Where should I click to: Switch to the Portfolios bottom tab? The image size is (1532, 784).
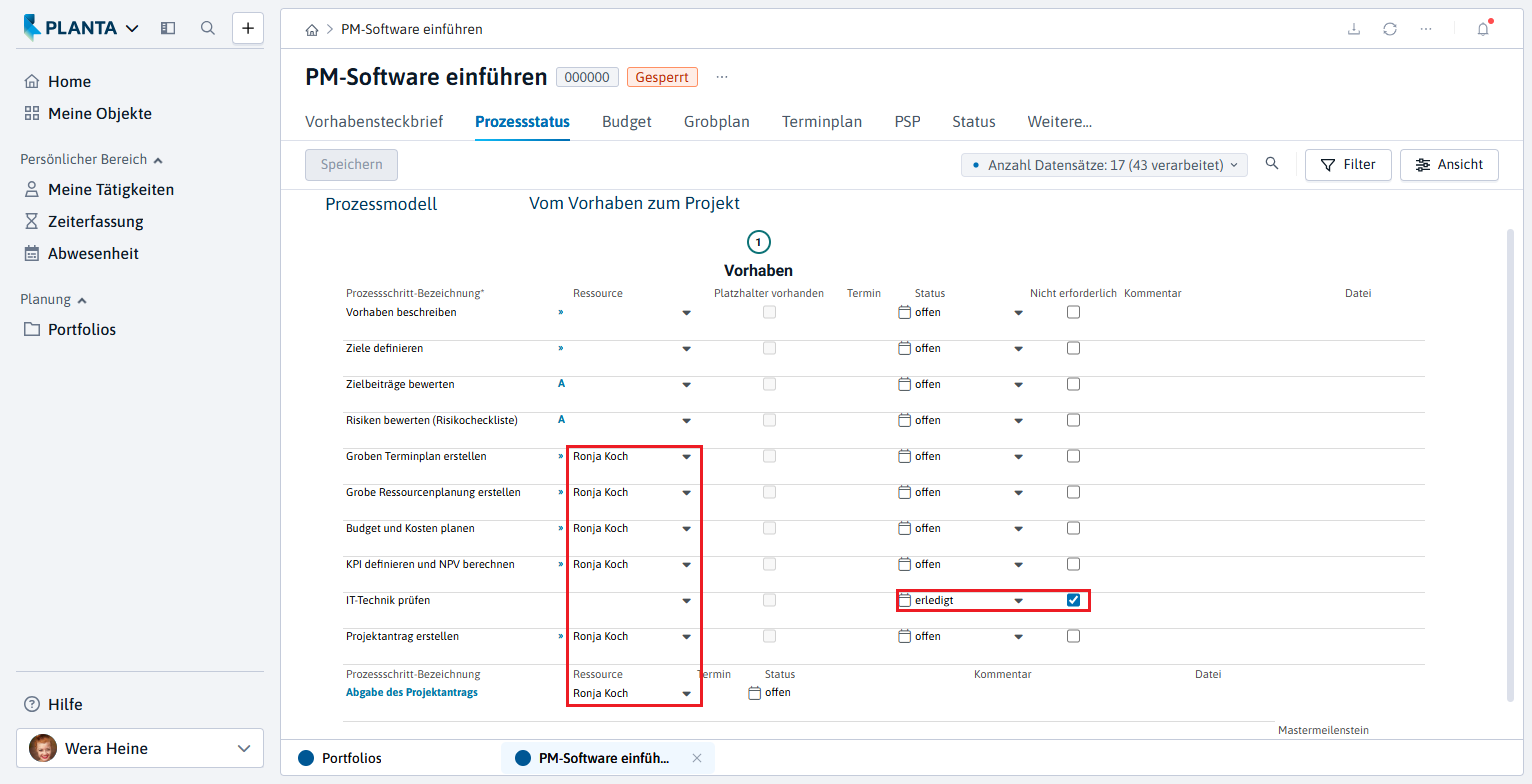[x=340, y=758]
